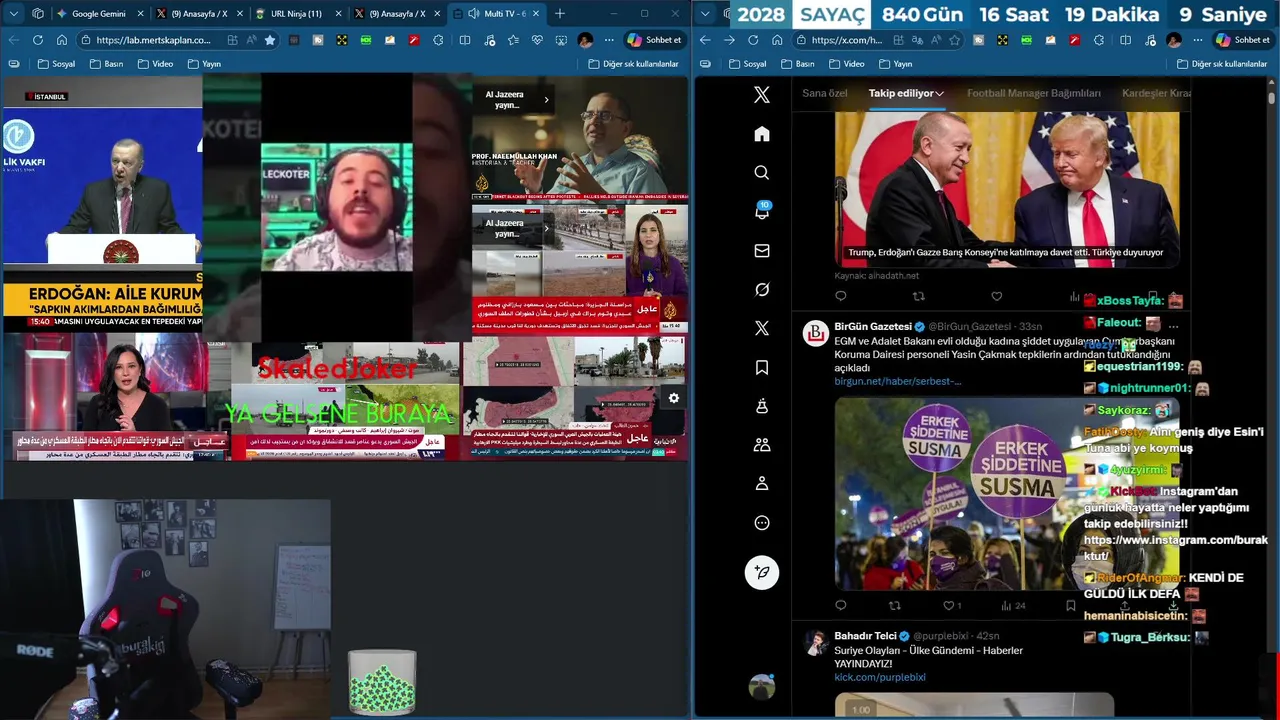Open left browser settings and more menu
Screen dimensions: 1280x720
[x=608, y=40]
